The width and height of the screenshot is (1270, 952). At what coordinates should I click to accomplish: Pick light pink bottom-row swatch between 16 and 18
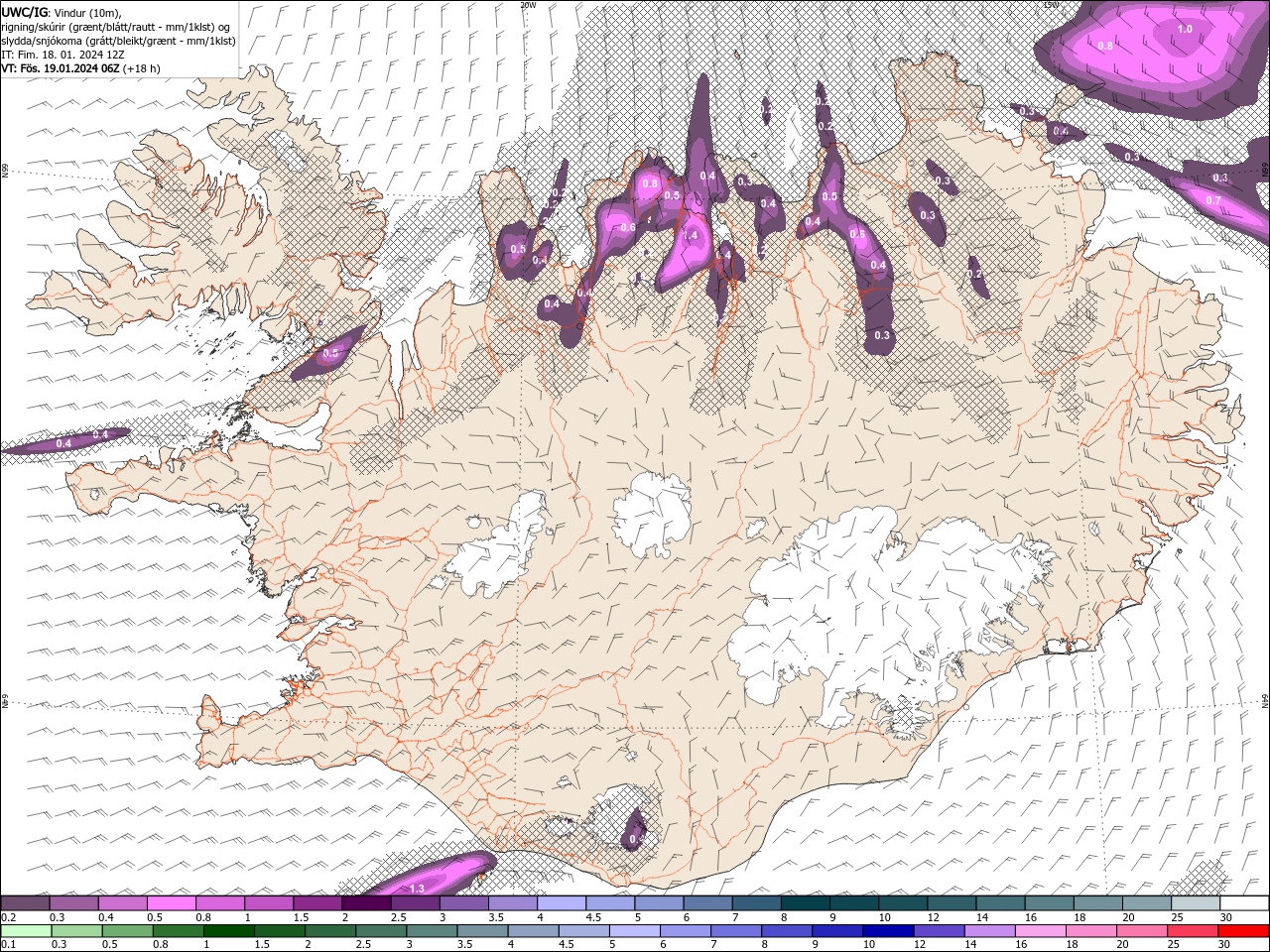pos(1039,930)
